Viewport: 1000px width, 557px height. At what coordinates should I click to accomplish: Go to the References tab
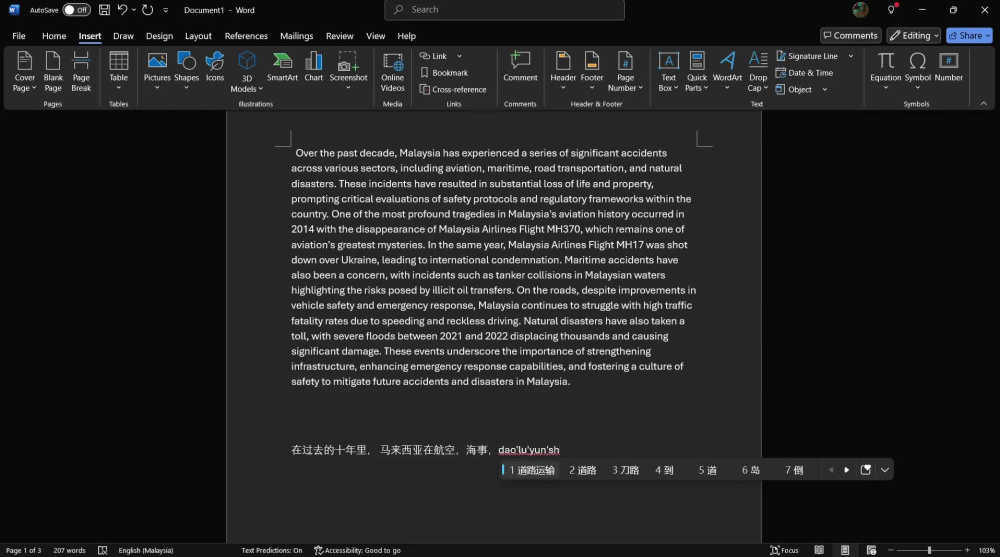tap(246, 36)
